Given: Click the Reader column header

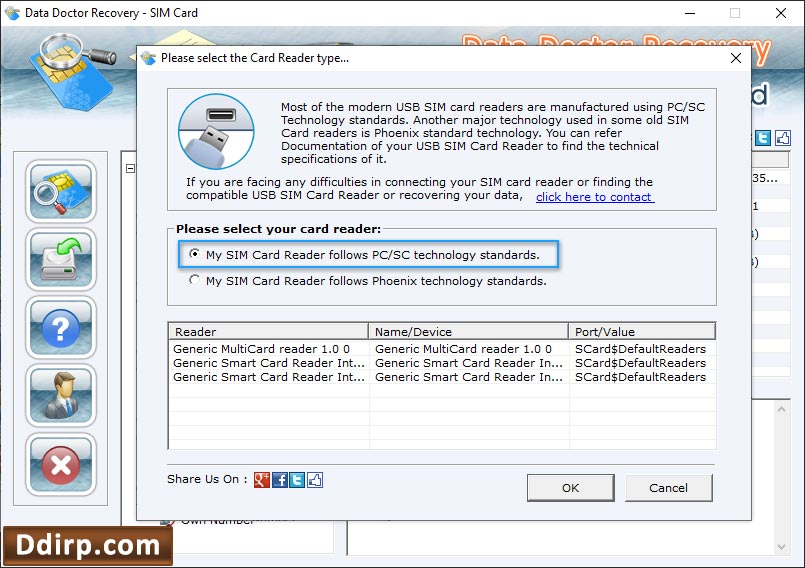Looking at the screenshot, I should point(269,332).
